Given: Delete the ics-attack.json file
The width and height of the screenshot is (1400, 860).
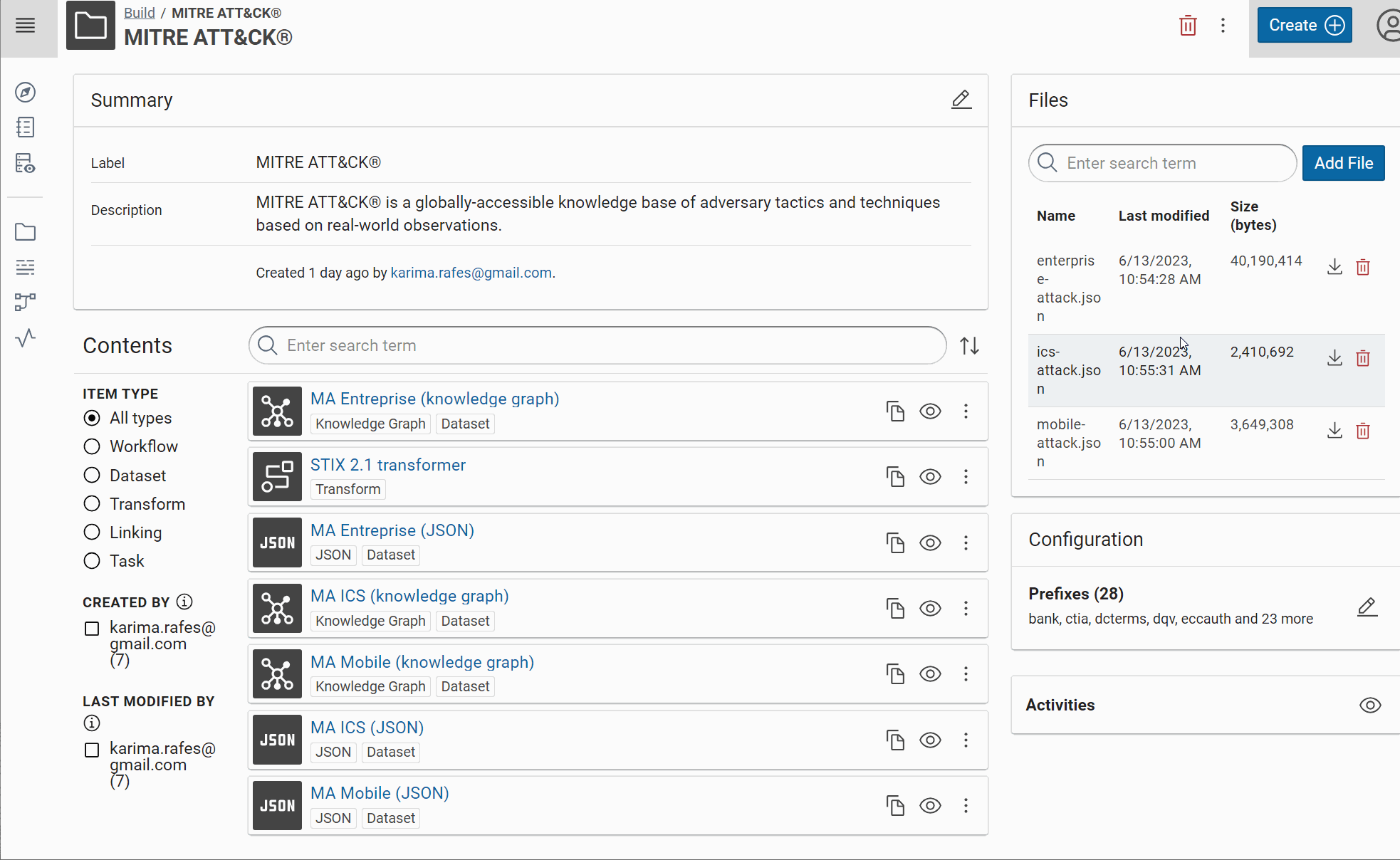Looking at the screenshot, I should pos(1363,358).
